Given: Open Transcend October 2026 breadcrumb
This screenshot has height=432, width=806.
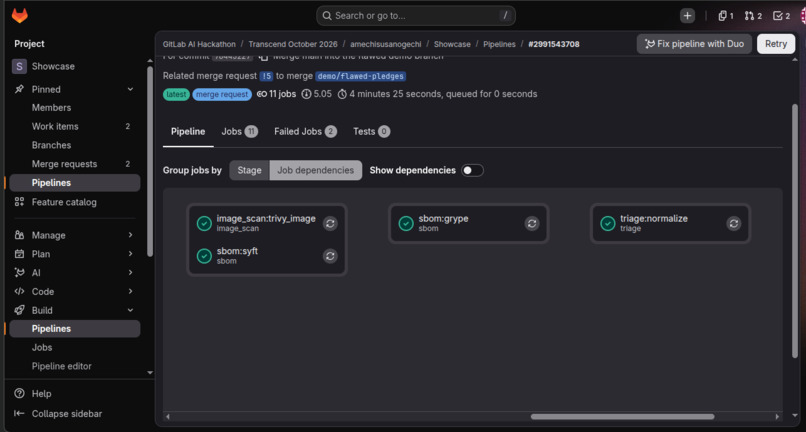Looking at the screenshot, I should click(293, 44).
